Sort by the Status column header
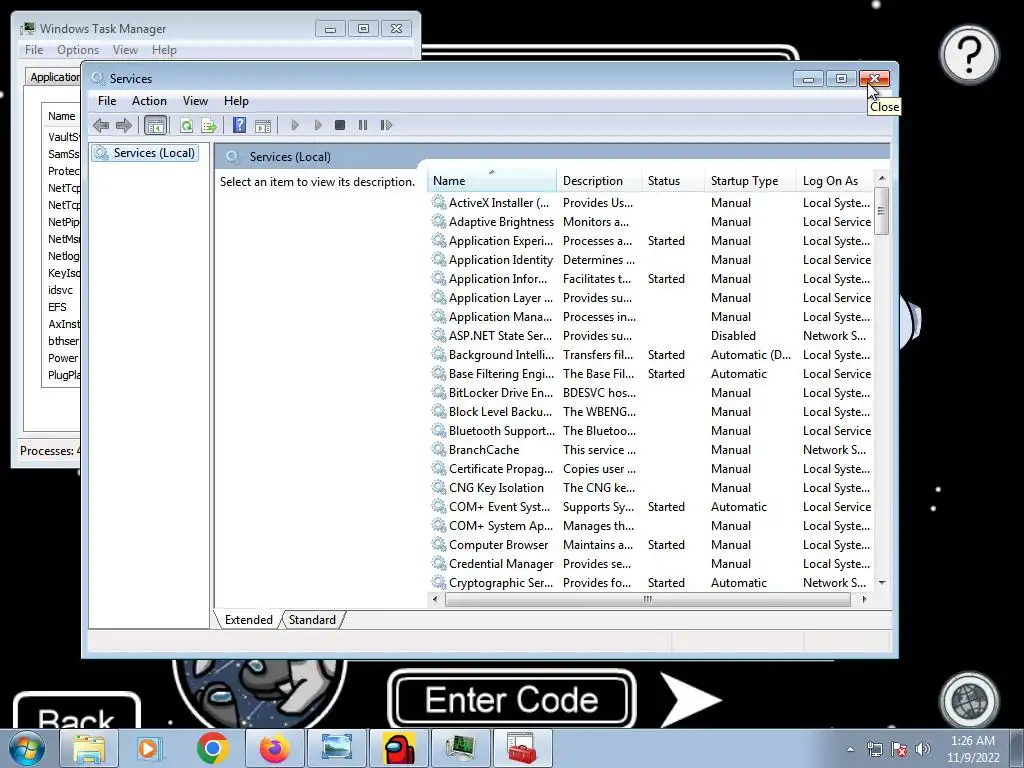 tap(673, 181)
